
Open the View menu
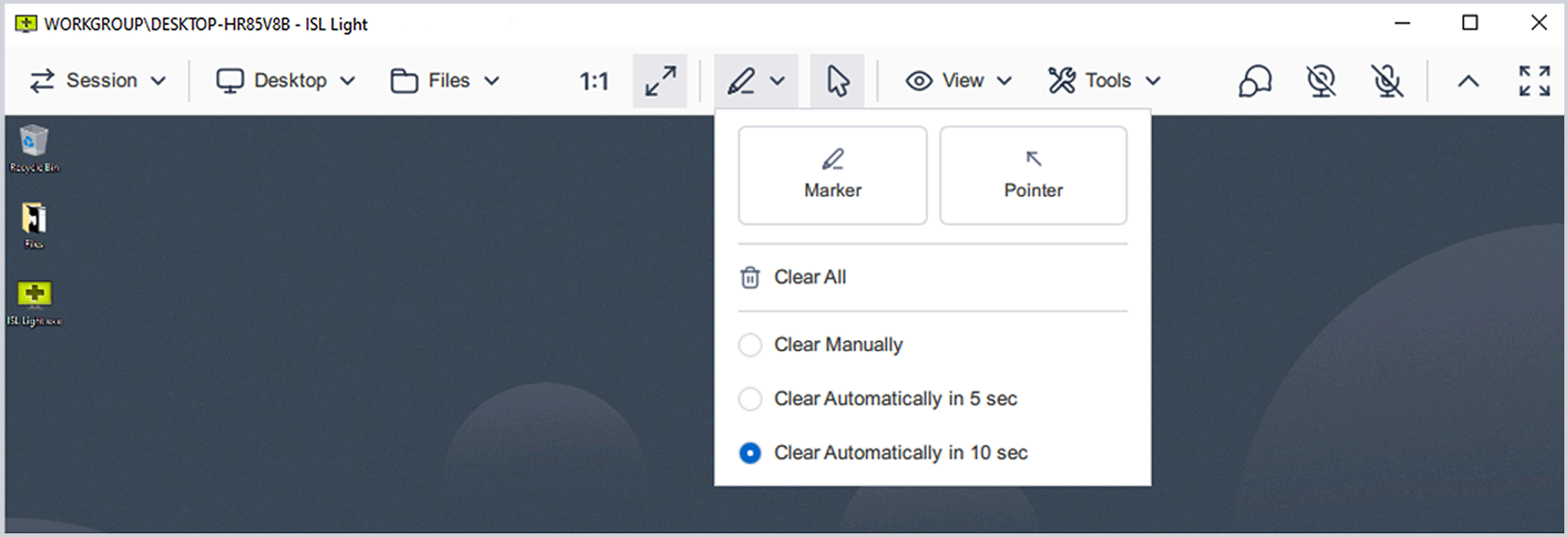pyautogui.click(x=959, y=81)
